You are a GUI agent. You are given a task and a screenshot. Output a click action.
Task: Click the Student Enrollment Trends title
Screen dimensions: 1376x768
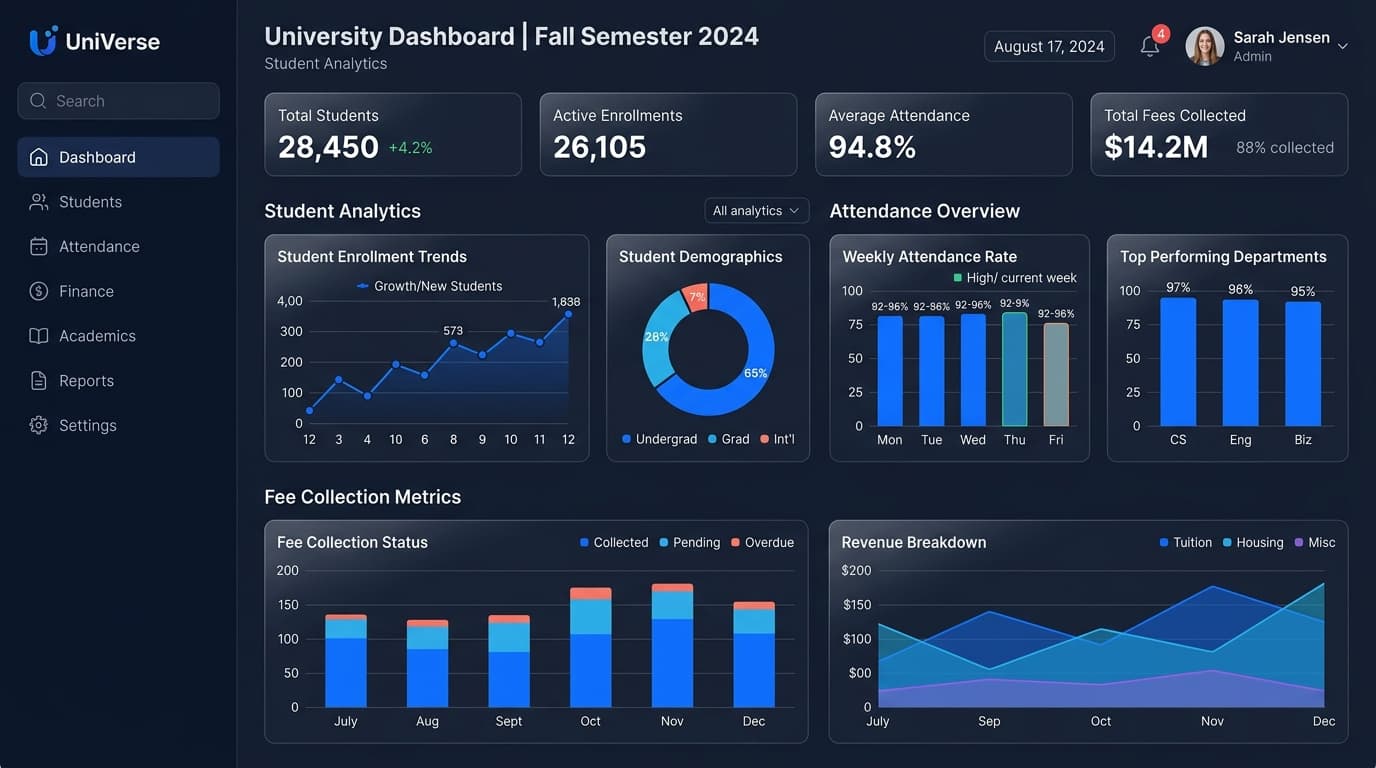coord(372,257)
